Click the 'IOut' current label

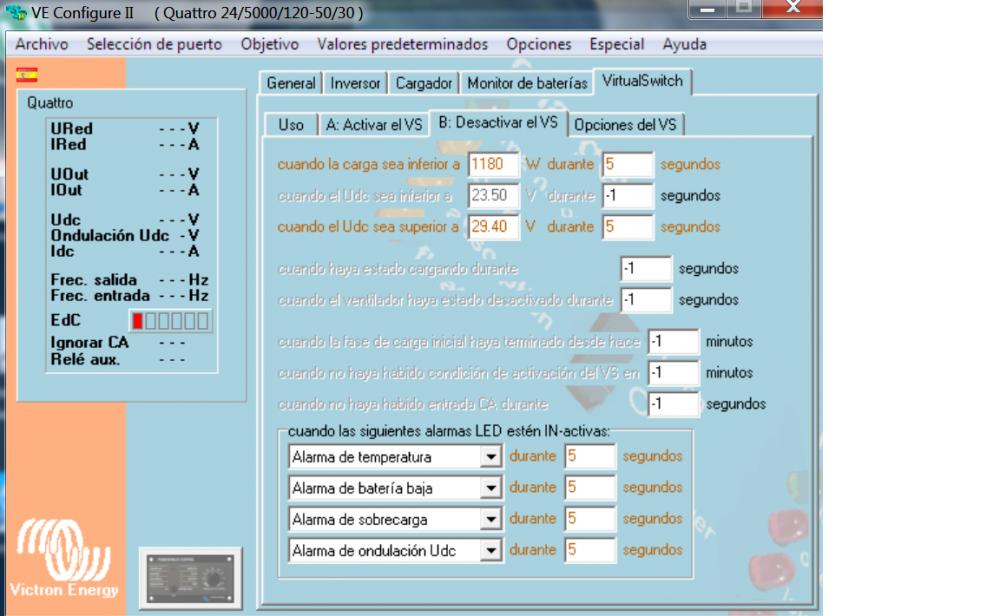66,190
